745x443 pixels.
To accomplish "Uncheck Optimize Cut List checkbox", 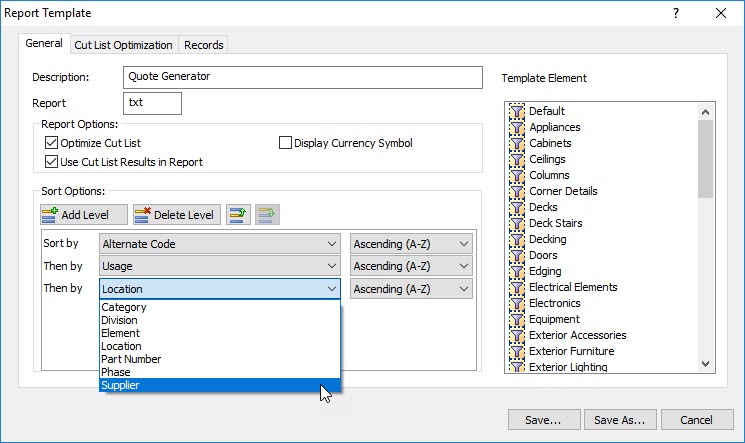I will pyautogui.click(x=52, y=144).
